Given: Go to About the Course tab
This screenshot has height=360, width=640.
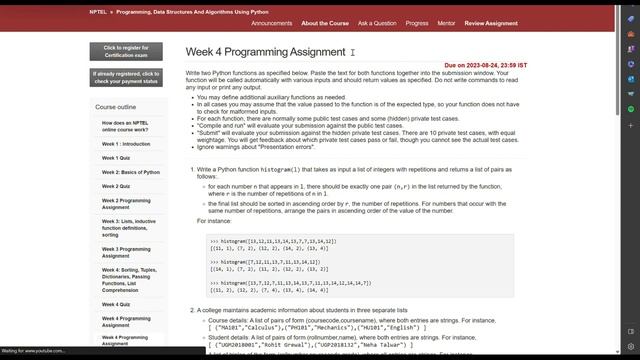Looking at the screenshot, I should [x=325, y=23].
